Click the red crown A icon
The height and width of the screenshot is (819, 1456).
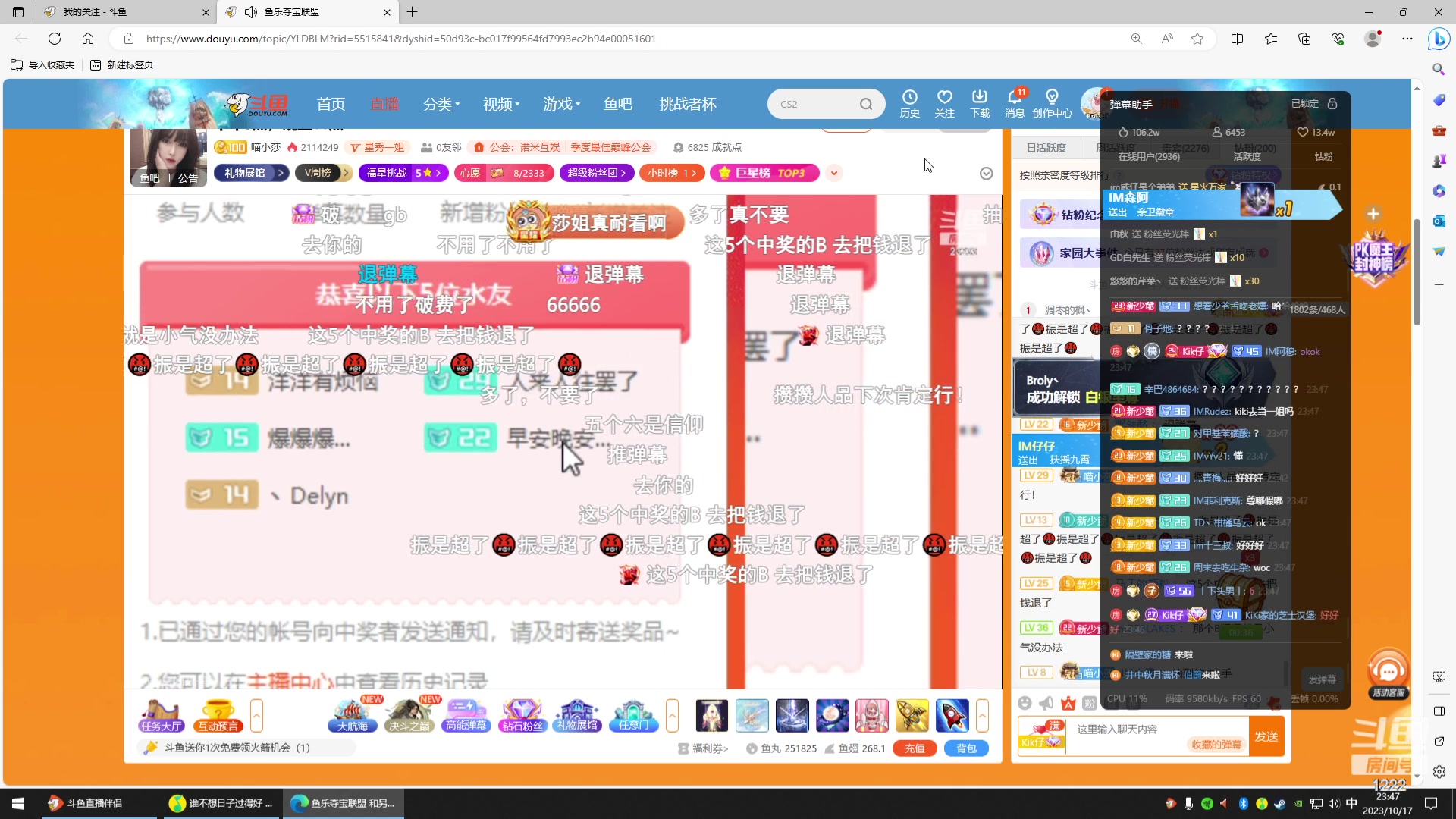(x=1068, y=703)
